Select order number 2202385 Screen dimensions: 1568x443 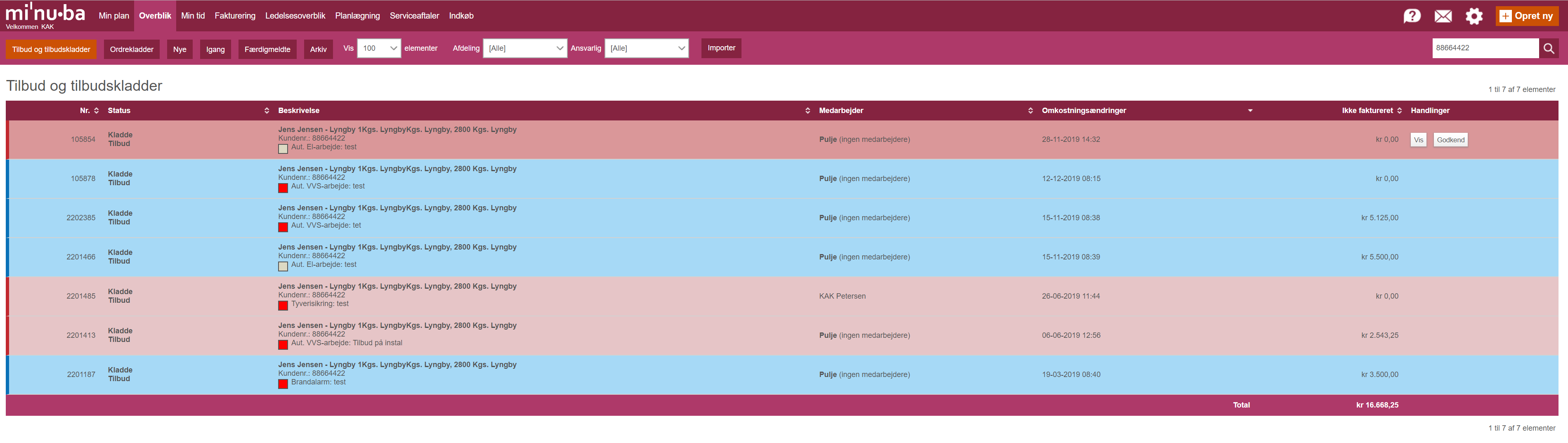click(x=81, y=218)
